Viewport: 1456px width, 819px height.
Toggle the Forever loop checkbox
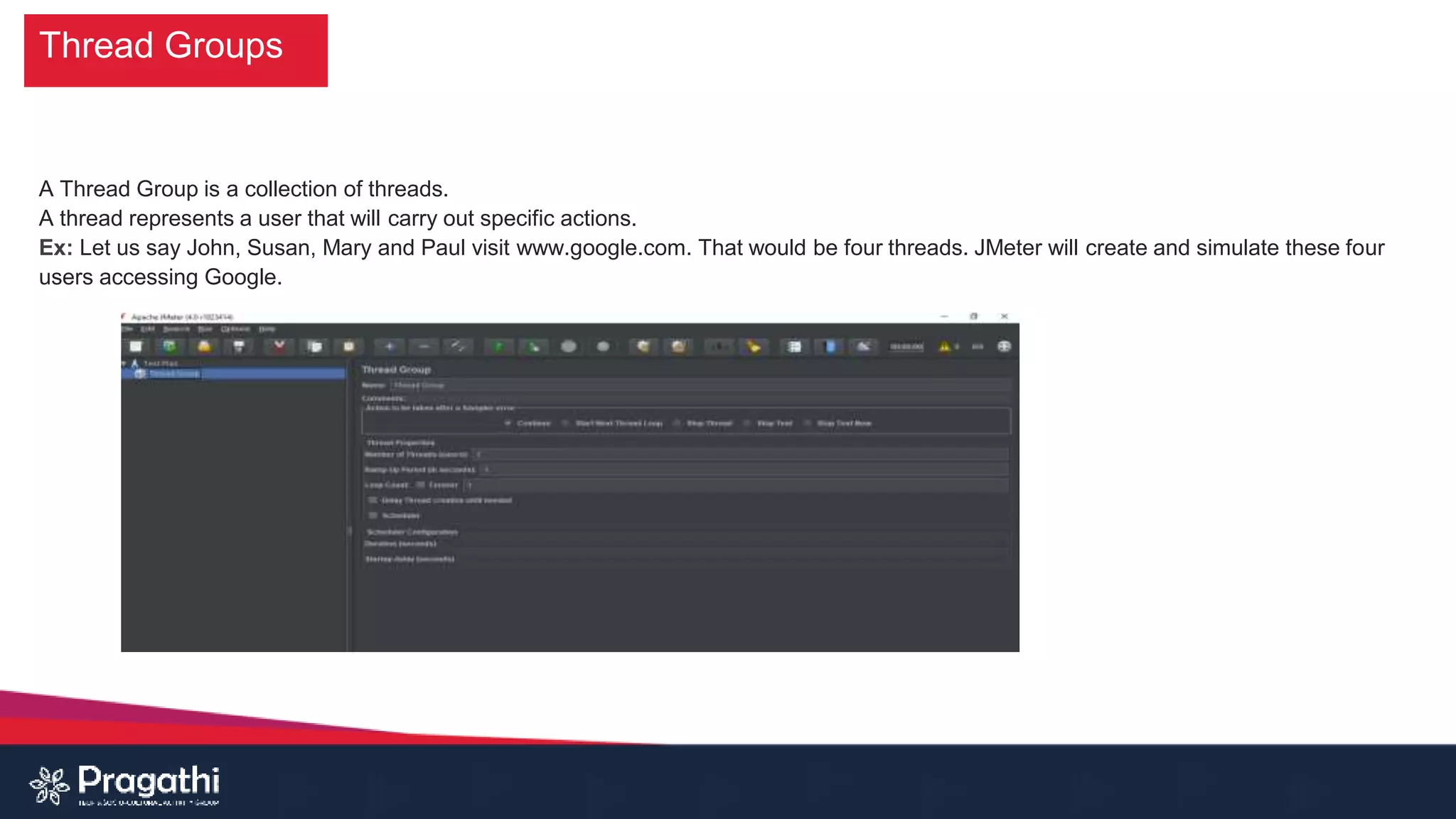420,485
